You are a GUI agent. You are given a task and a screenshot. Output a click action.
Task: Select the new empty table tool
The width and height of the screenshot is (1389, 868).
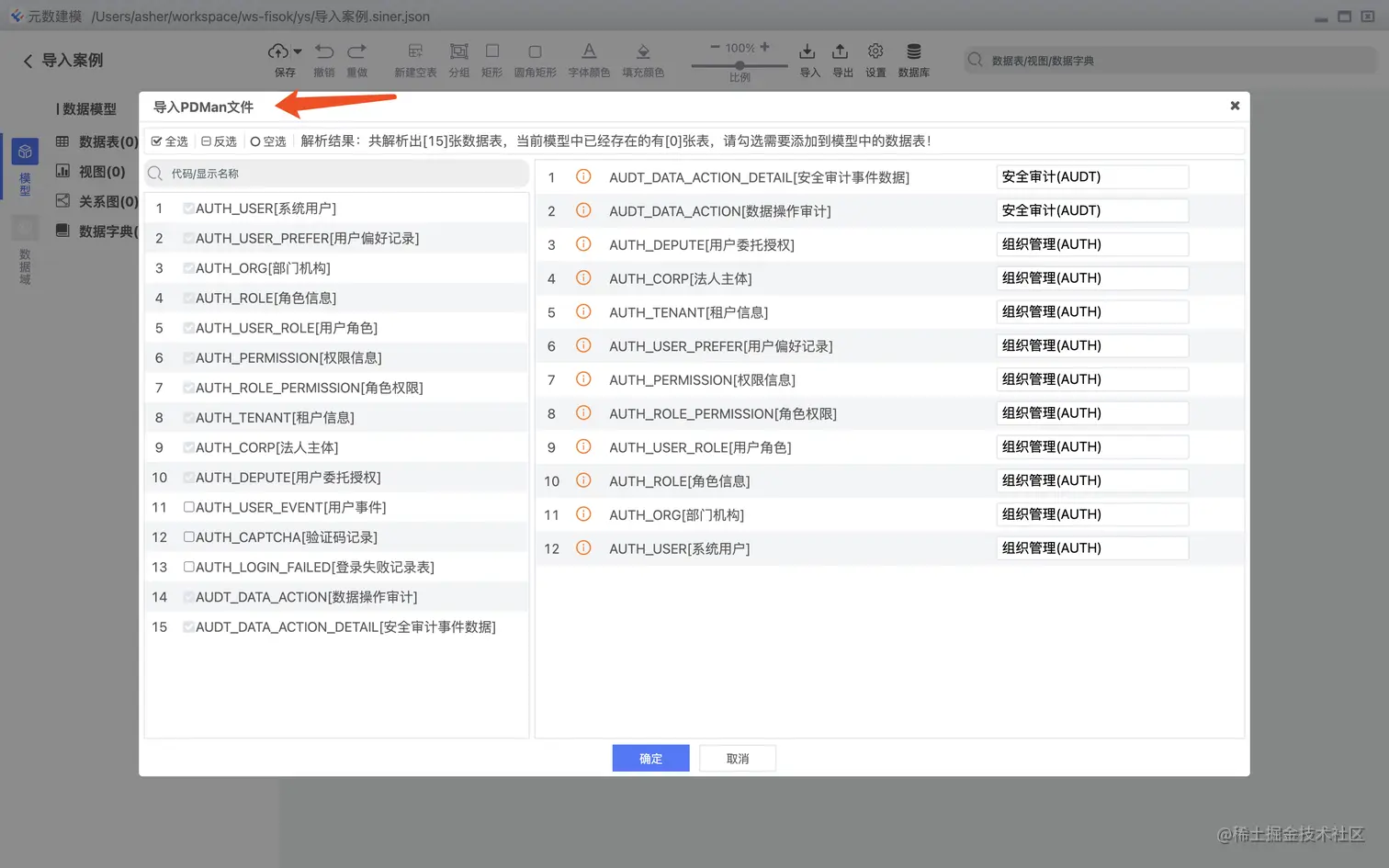[415, 51]
